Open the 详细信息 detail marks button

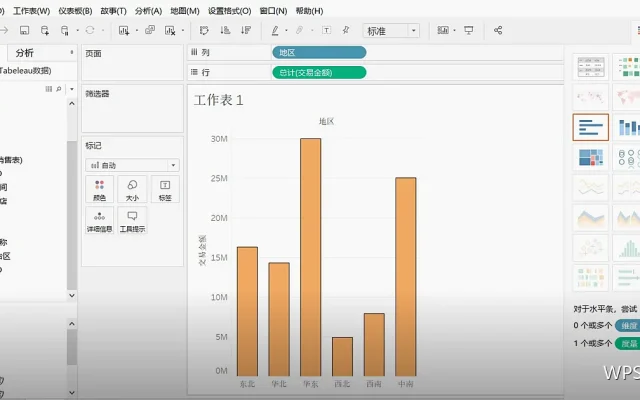pos(100,220)
